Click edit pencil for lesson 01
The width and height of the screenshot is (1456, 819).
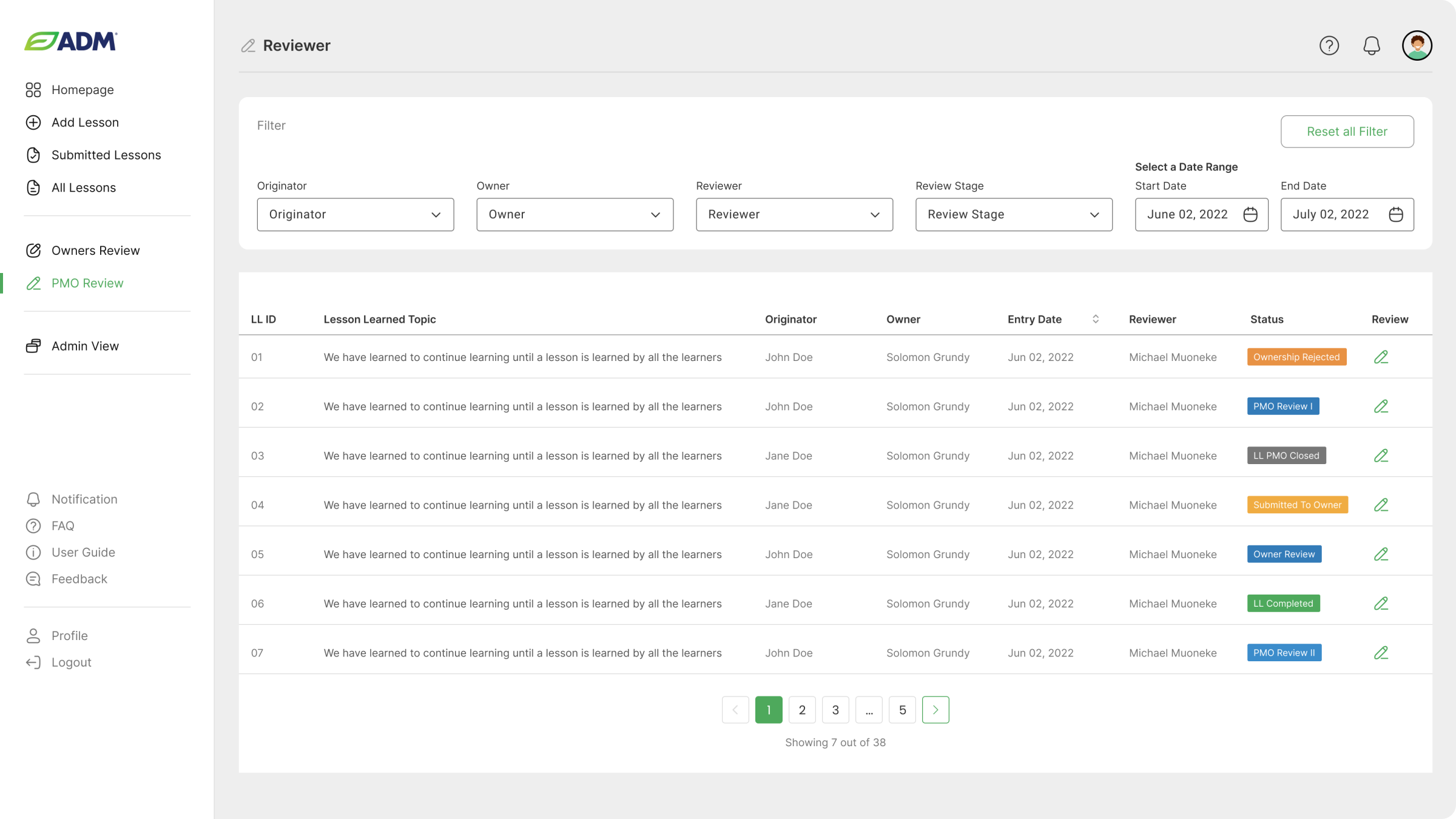click(1381, 357)
